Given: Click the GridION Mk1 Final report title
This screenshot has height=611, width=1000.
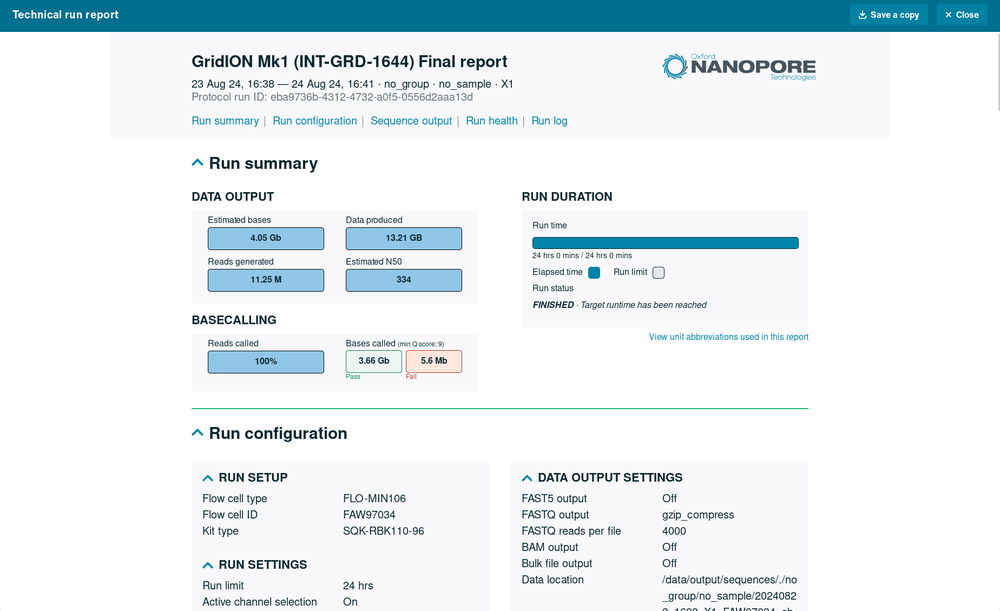Looking at the screenshot, I should tap(349, 61).
